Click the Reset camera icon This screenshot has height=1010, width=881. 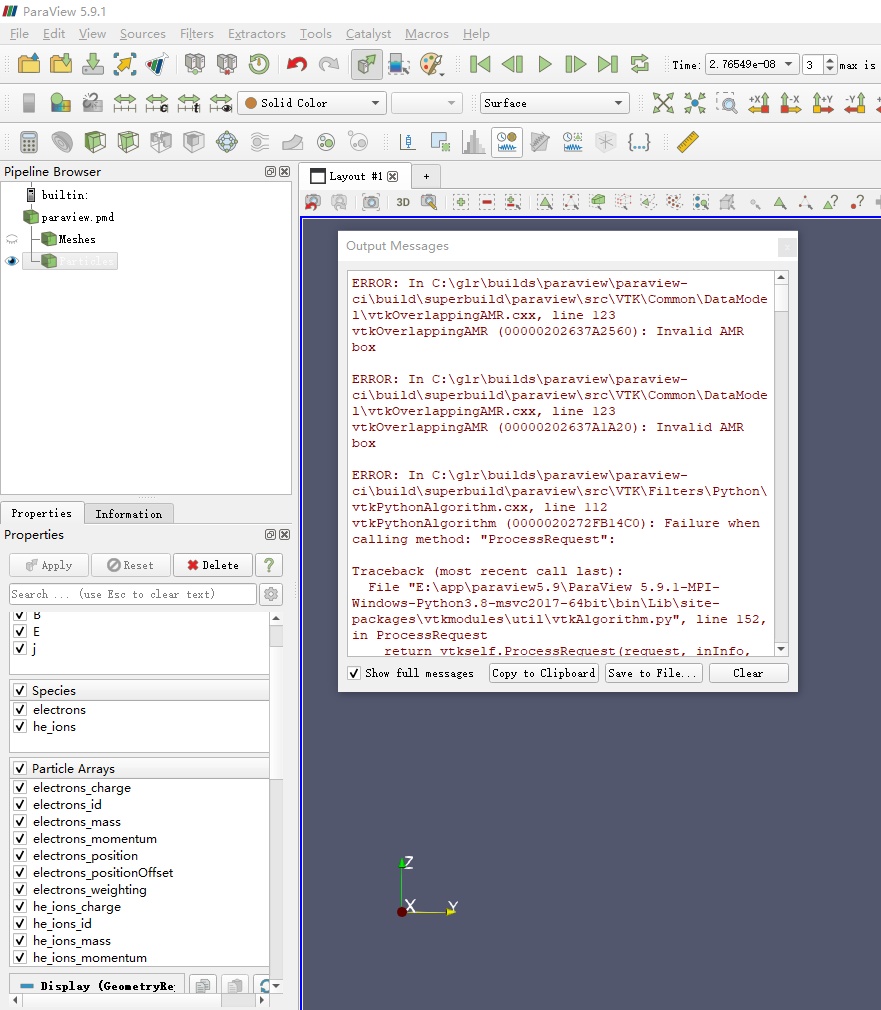[663, 103]
